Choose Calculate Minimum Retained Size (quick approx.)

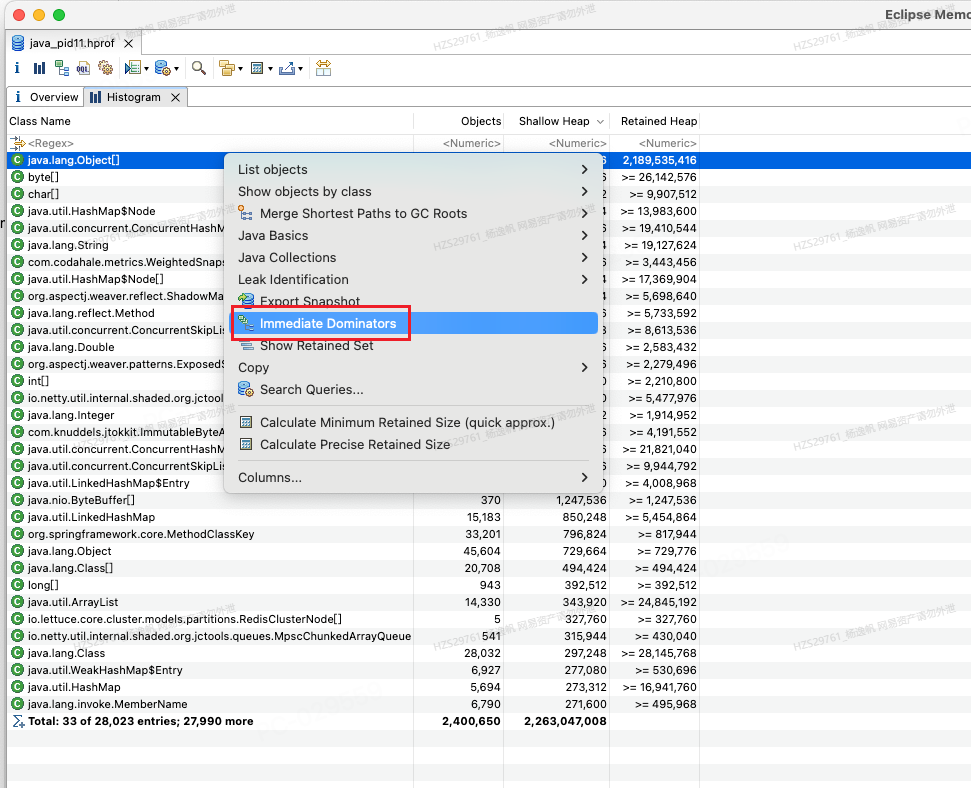coord(413,422)
